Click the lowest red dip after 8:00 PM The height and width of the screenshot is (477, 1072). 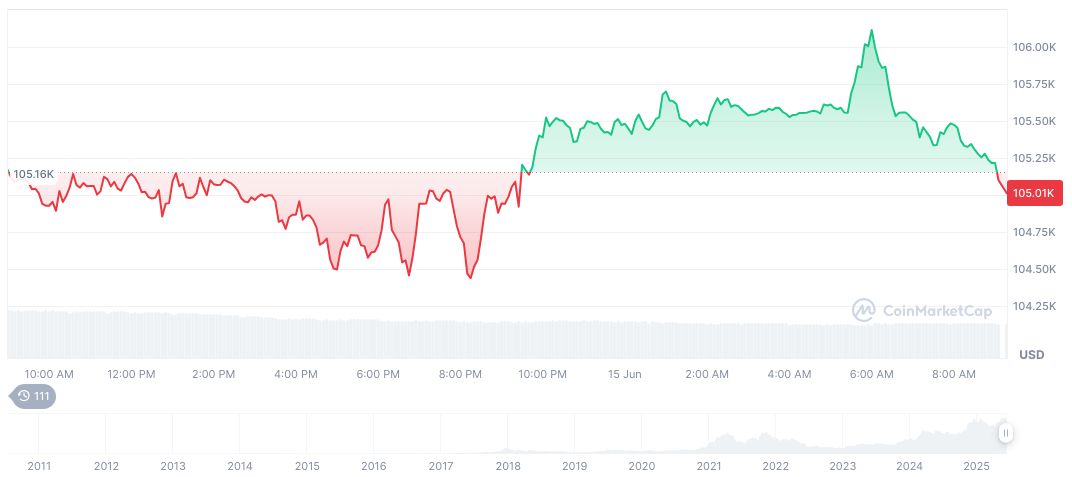click(x=469, y=277)
